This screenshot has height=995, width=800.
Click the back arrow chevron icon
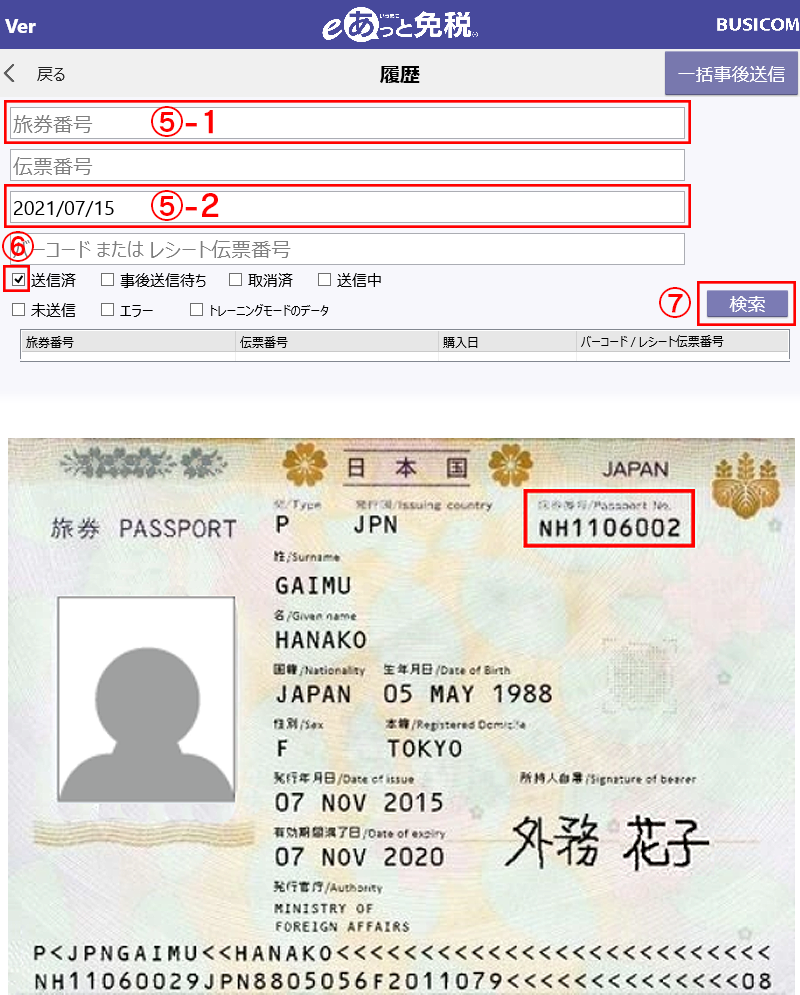click(10, 74)
